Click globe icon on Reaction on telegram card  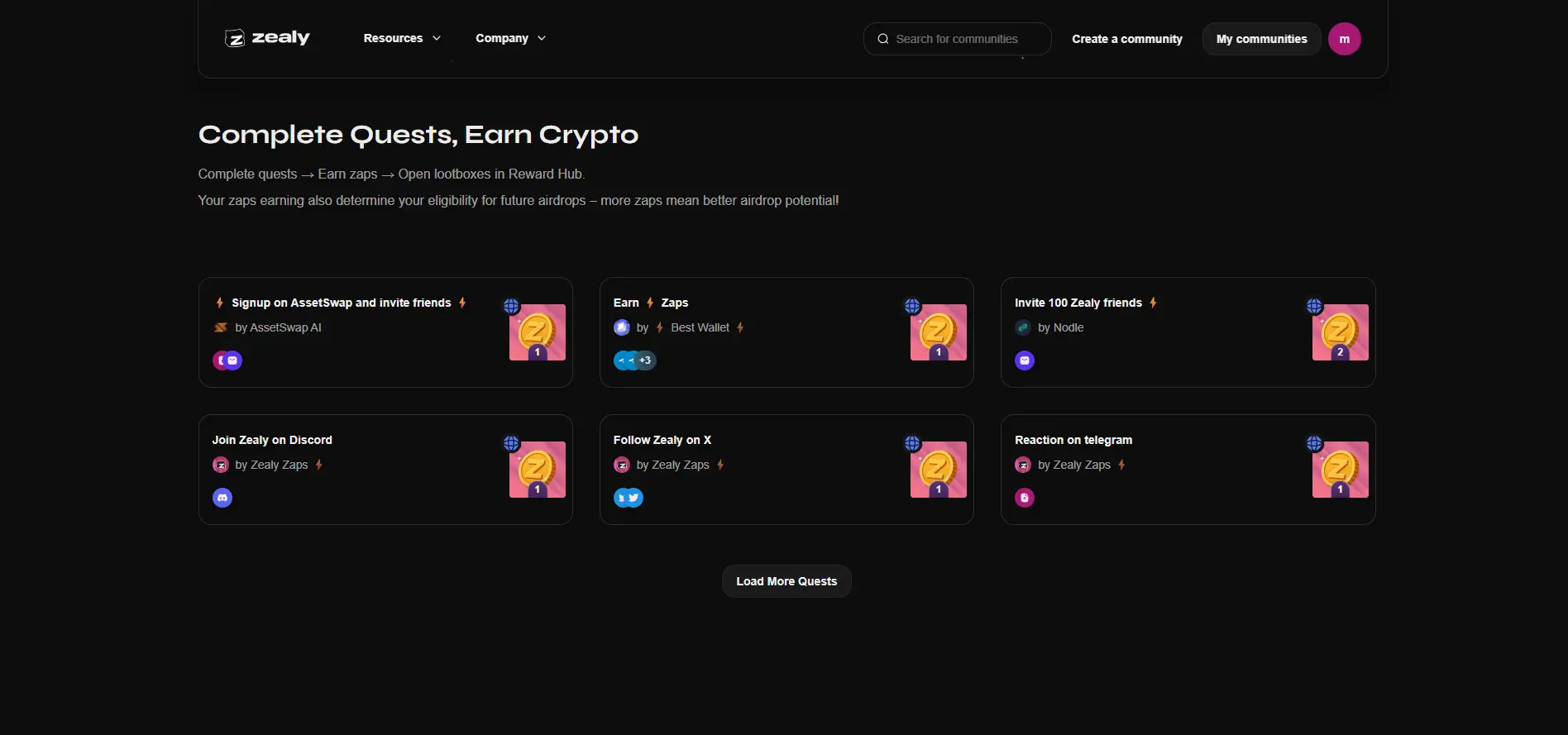pyautogui.click(x=1314, y=443)
